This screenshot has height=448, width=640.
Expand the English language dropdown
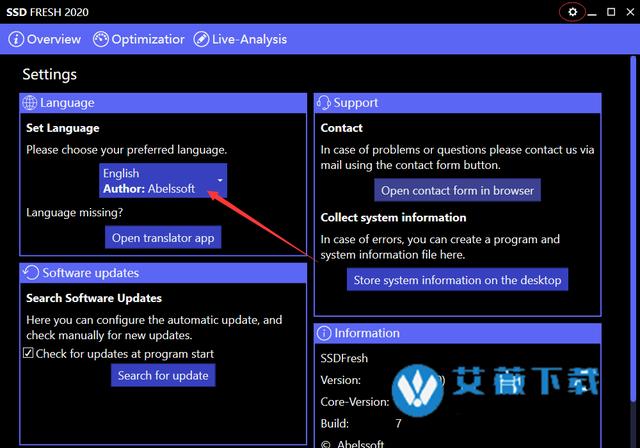click(163, 181)
